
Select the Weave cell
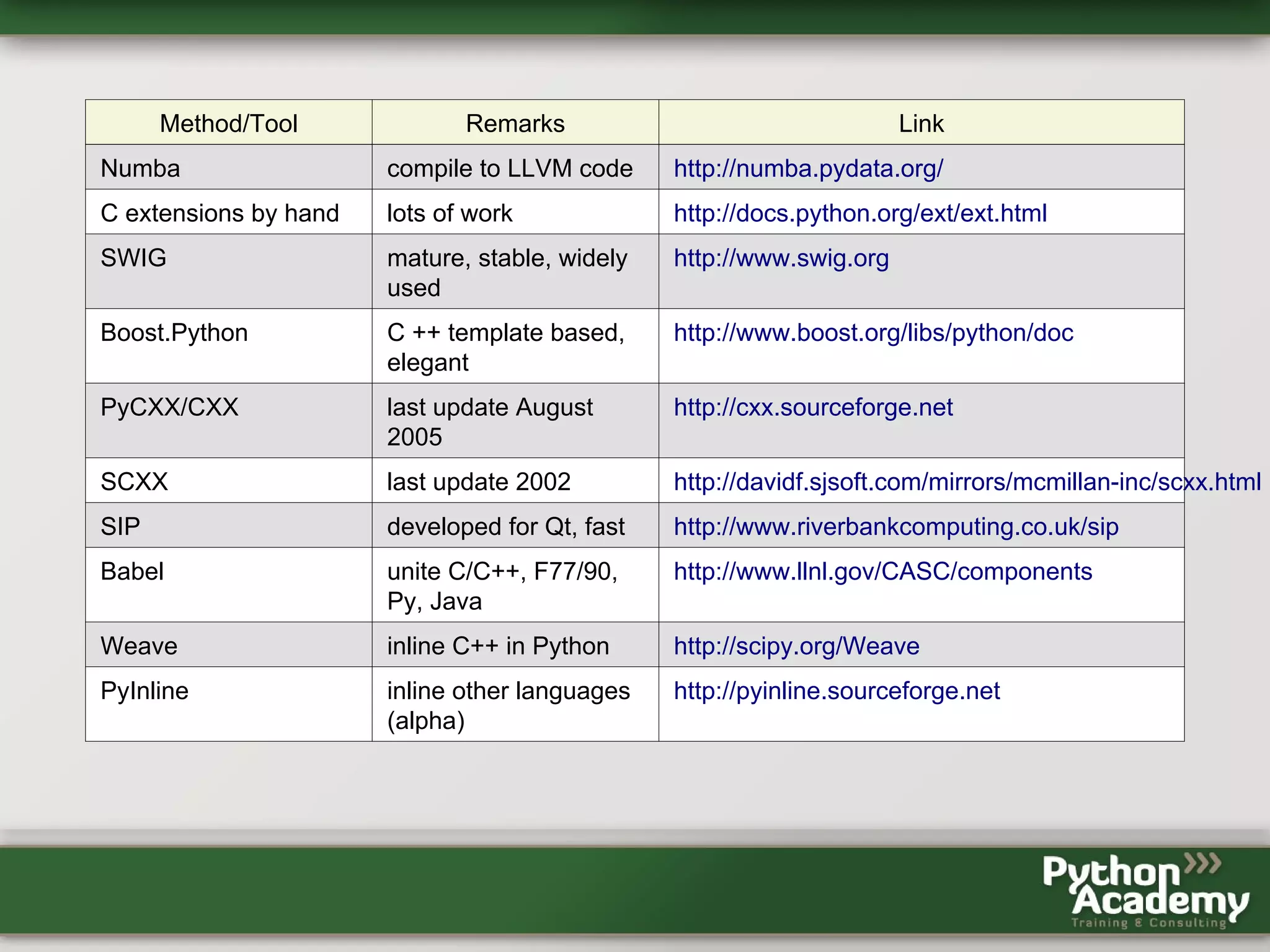[229, 645]
